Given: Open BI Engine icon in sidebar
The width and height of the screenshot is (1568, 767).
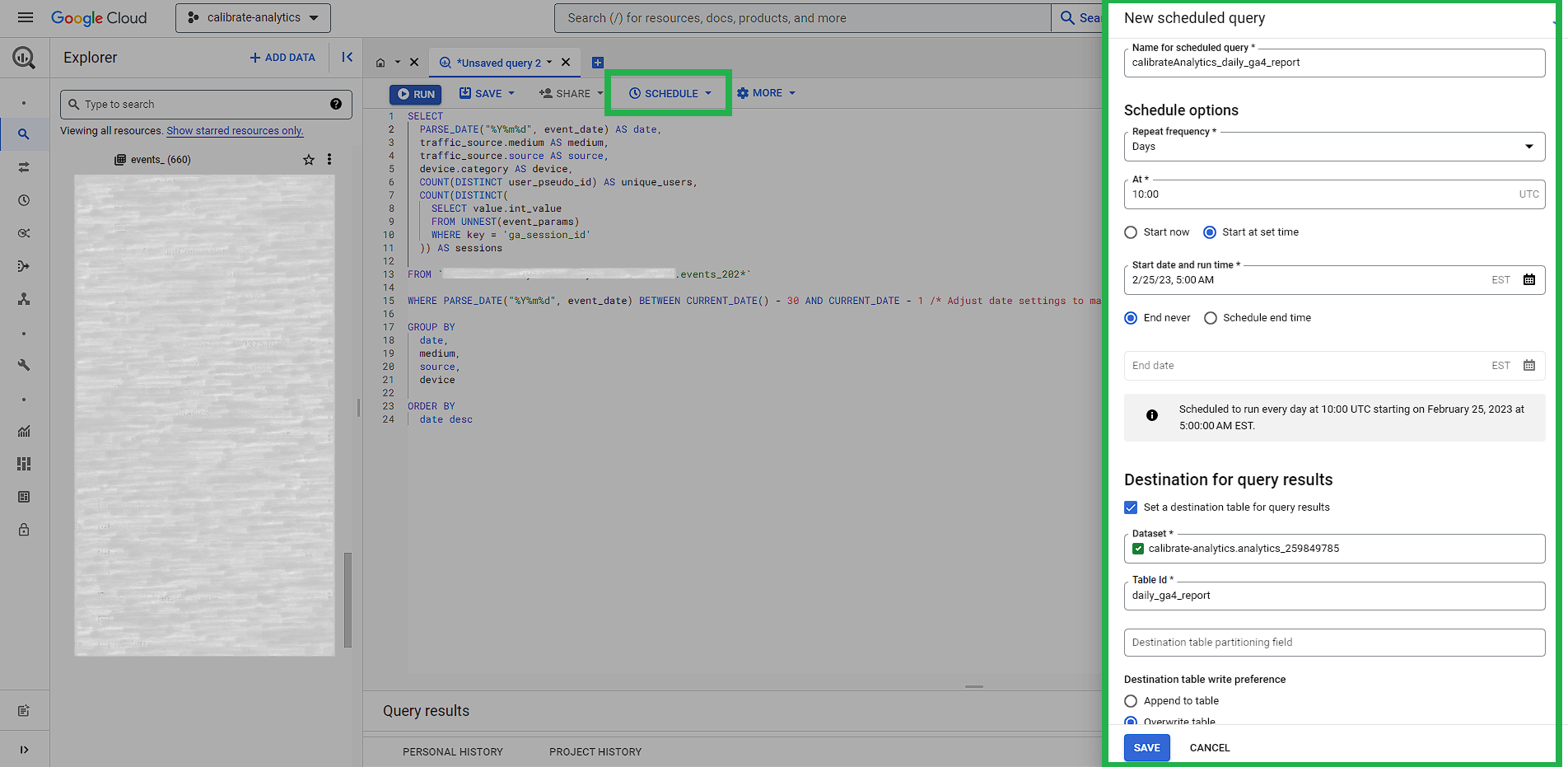Looking at the screenshot, I should point(24,497).
